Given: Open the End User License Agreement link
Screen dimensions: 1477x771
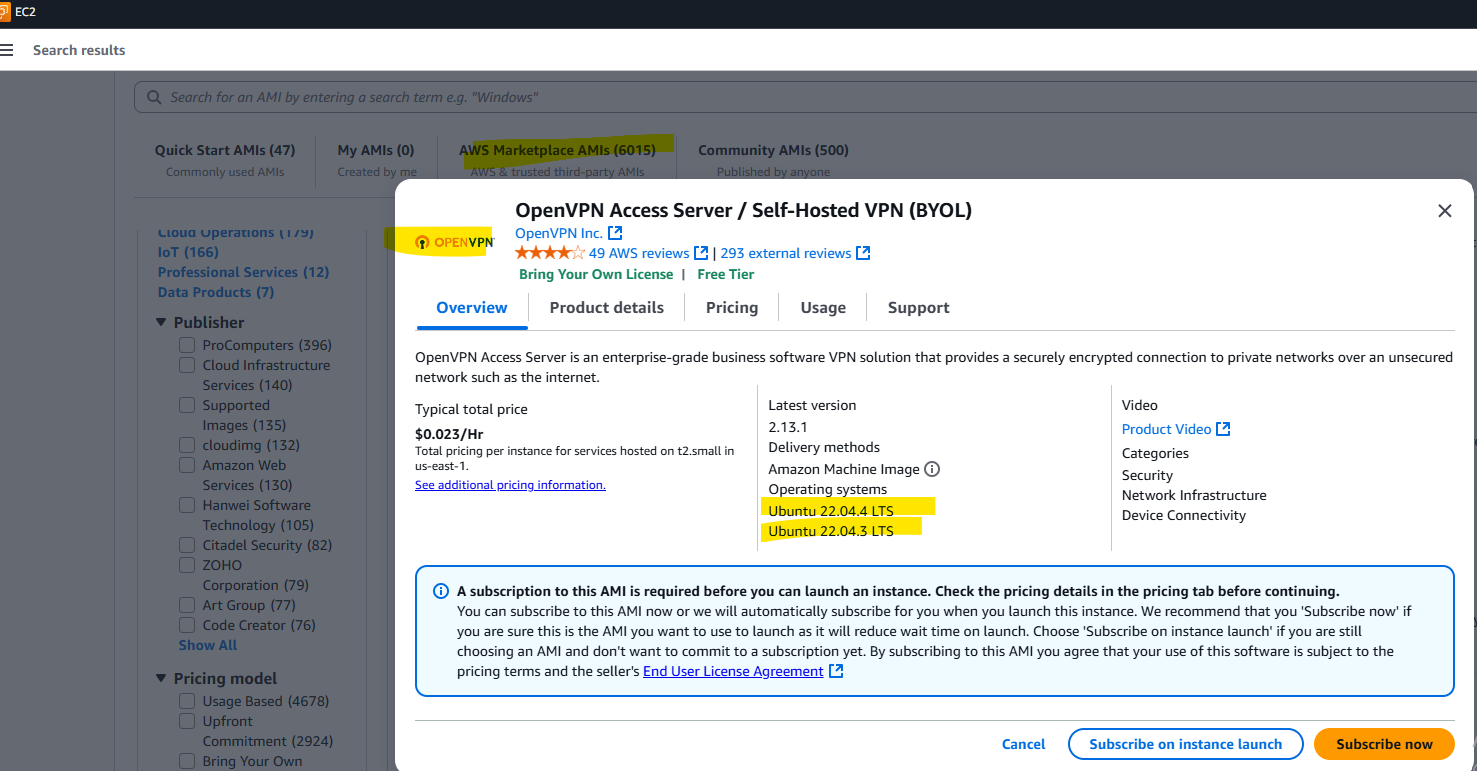Looking at the screenshot, I should click(x=733, y=671).
